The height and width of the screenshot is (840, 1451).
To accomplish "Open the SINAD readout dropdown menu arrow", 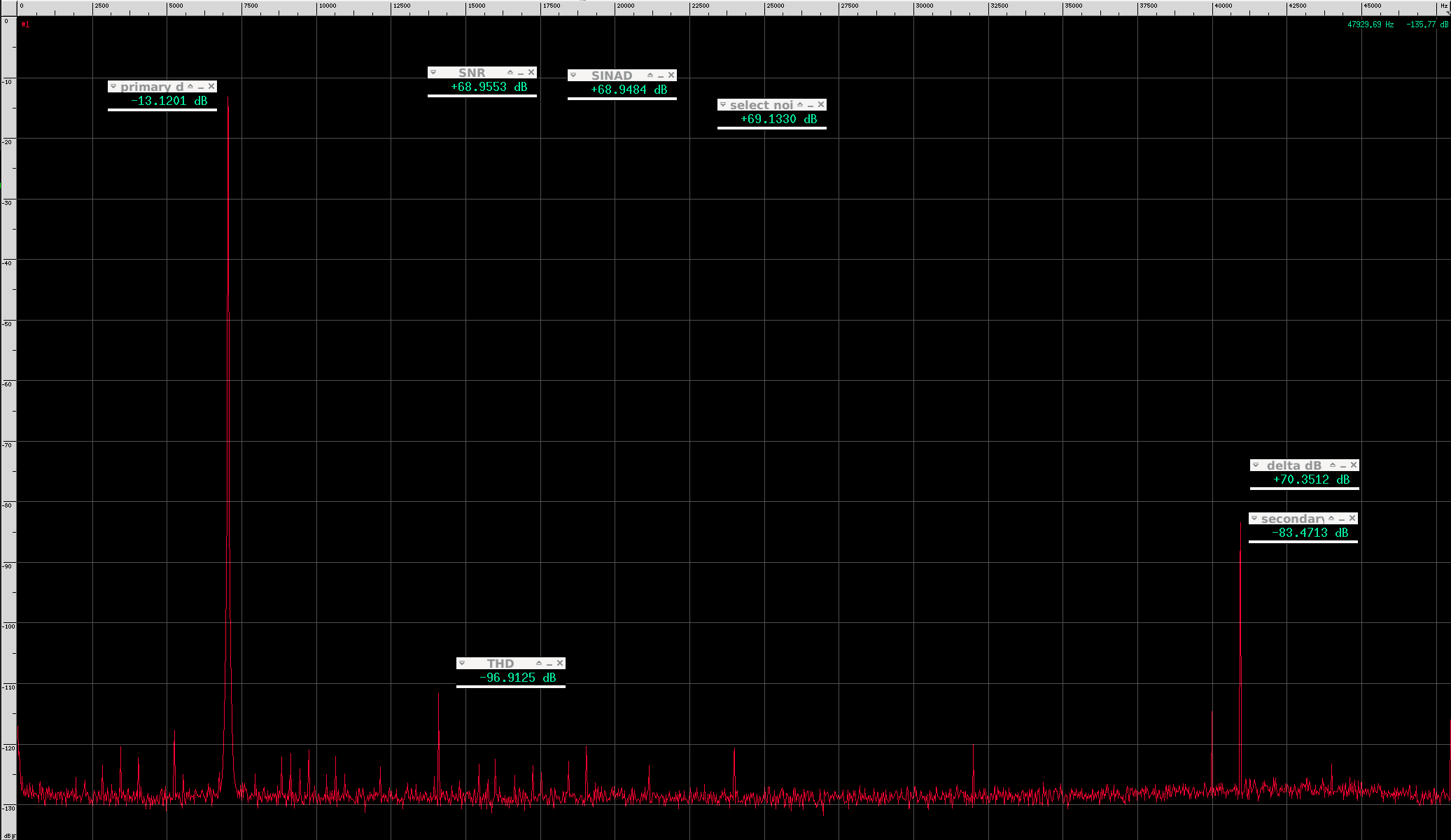I will [573, 76].
